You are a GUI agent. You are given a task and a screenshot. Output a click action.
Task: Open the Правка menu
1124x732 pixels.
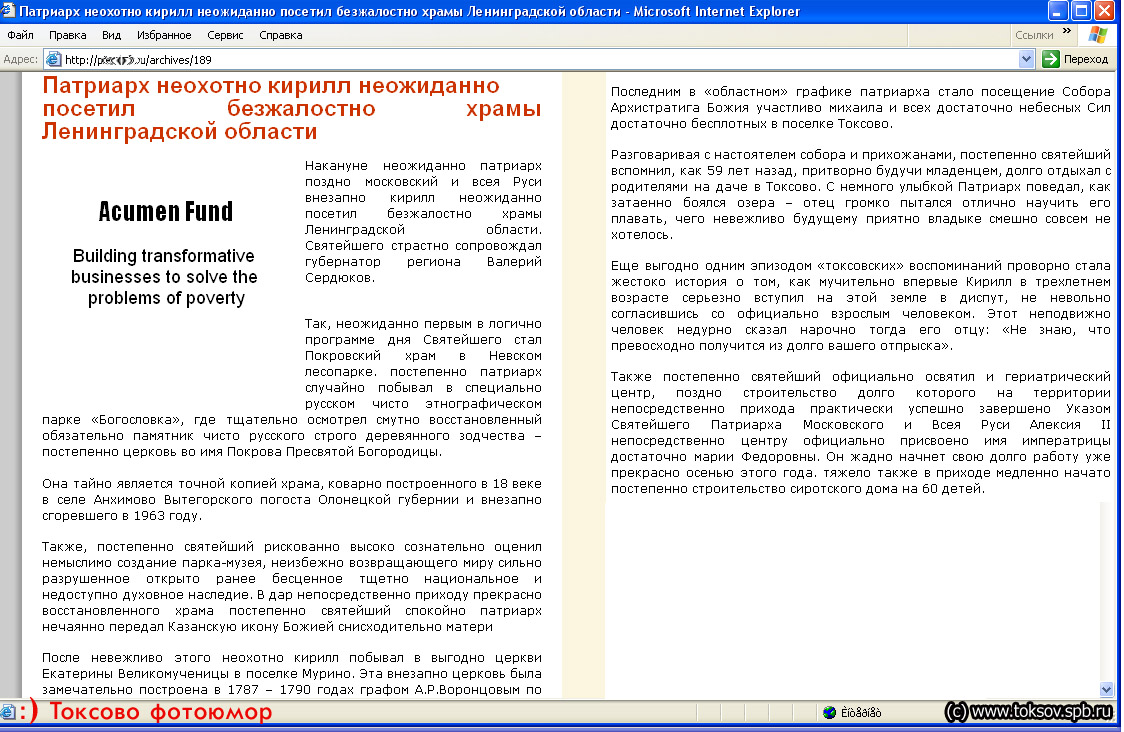point(67,35)
